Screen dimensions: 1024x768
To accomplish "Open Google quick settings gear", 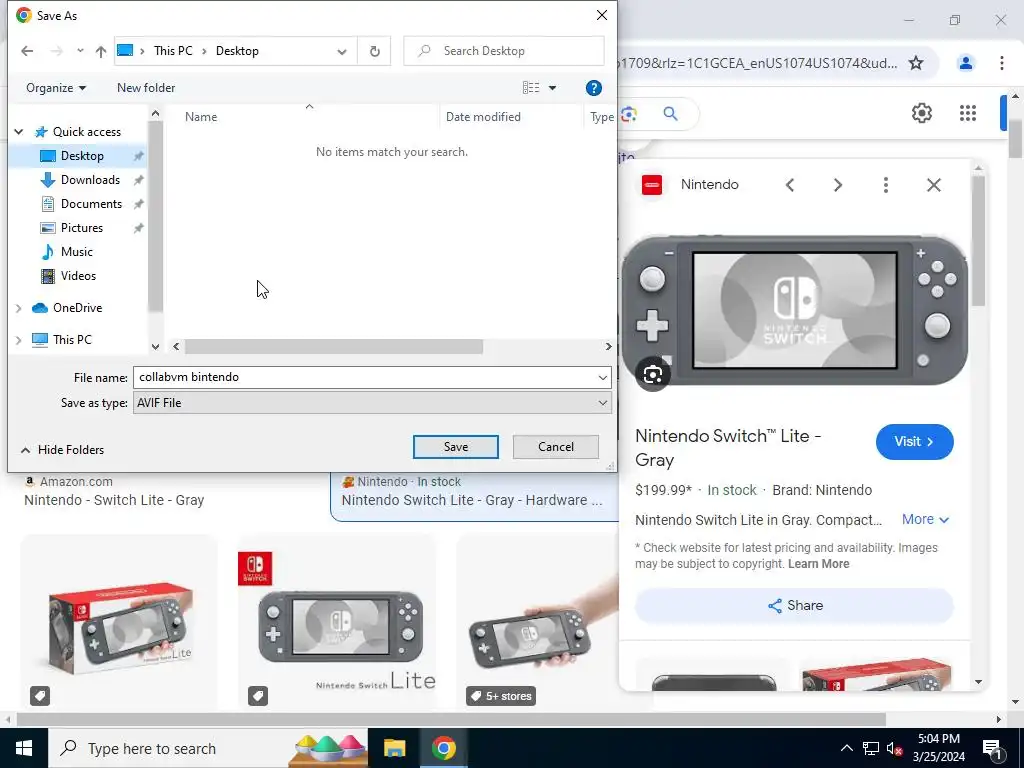I will [921, 113].
